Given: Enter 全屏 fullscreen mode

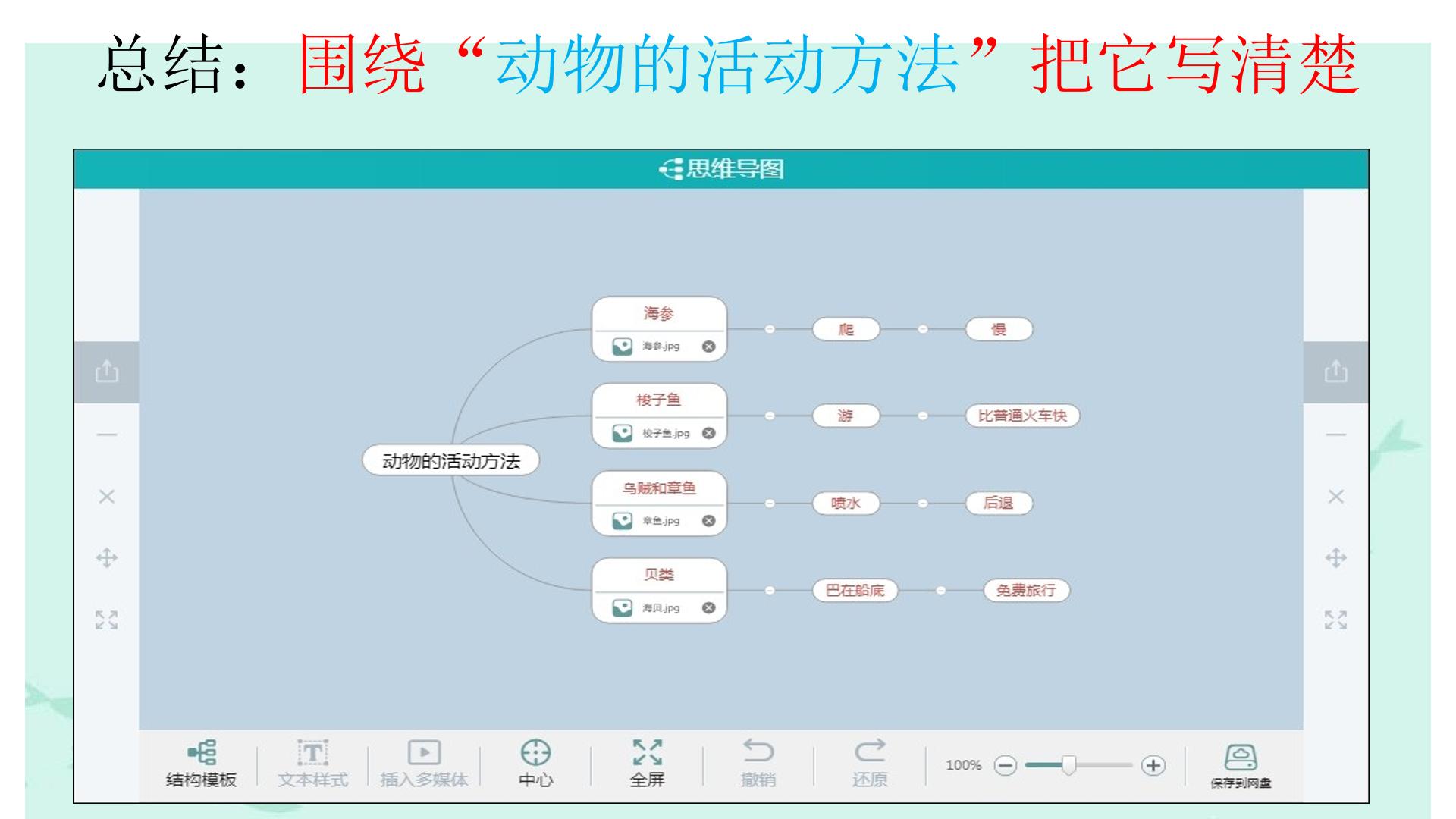Looking at the screenshot, I should [647, 763].
